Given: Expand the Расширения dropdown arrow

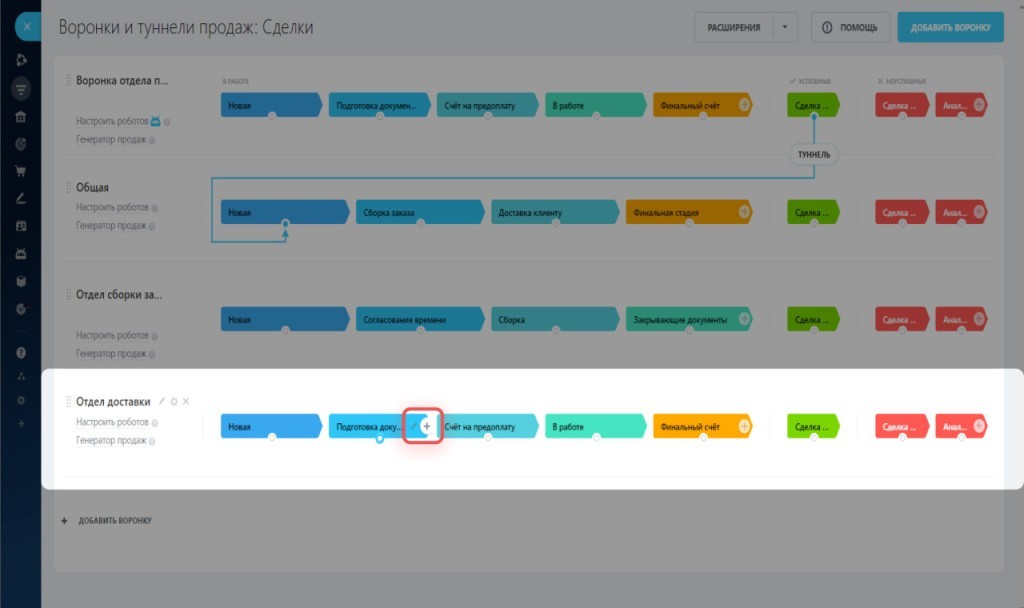Looking at the screenshot, I should 785,28.
